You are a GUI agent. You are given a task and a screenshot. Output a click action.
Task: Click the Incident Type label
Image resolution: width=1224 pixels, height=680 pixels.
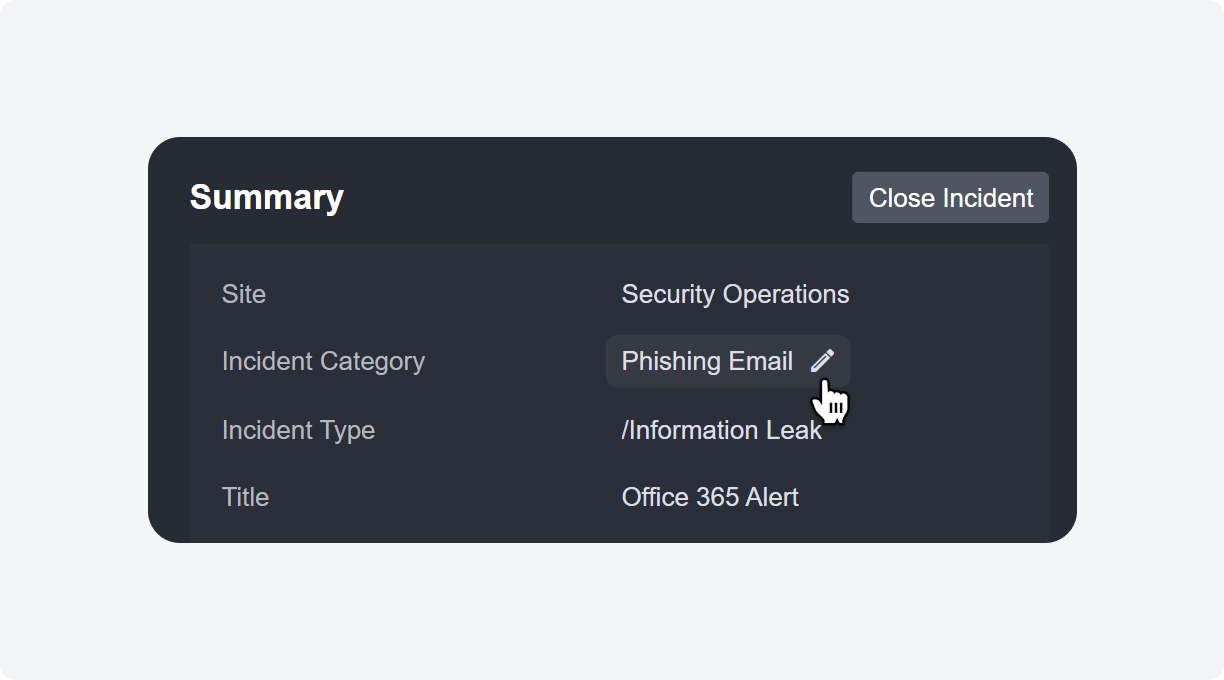pos(298,430)
